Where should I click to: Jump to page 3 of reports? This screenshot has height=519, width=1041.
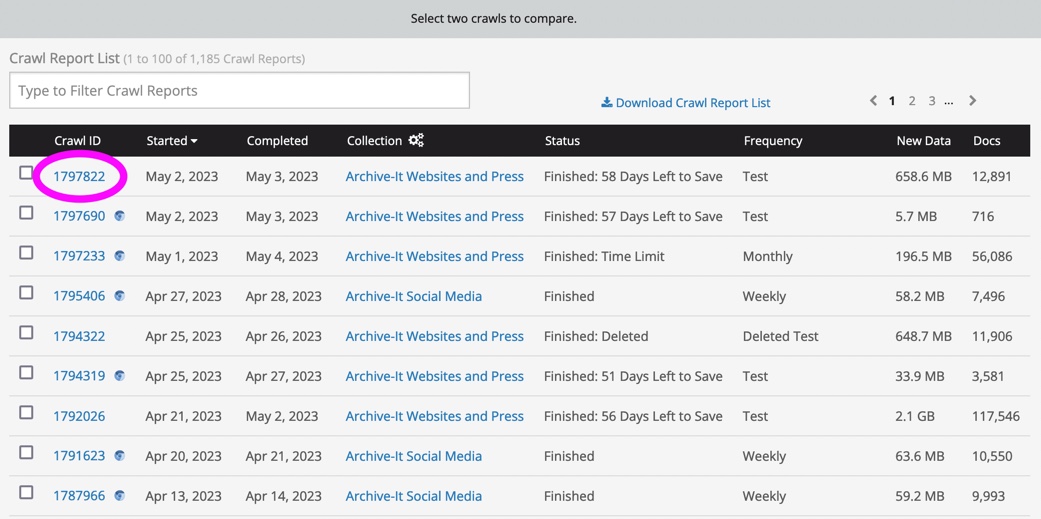point(932,101)
